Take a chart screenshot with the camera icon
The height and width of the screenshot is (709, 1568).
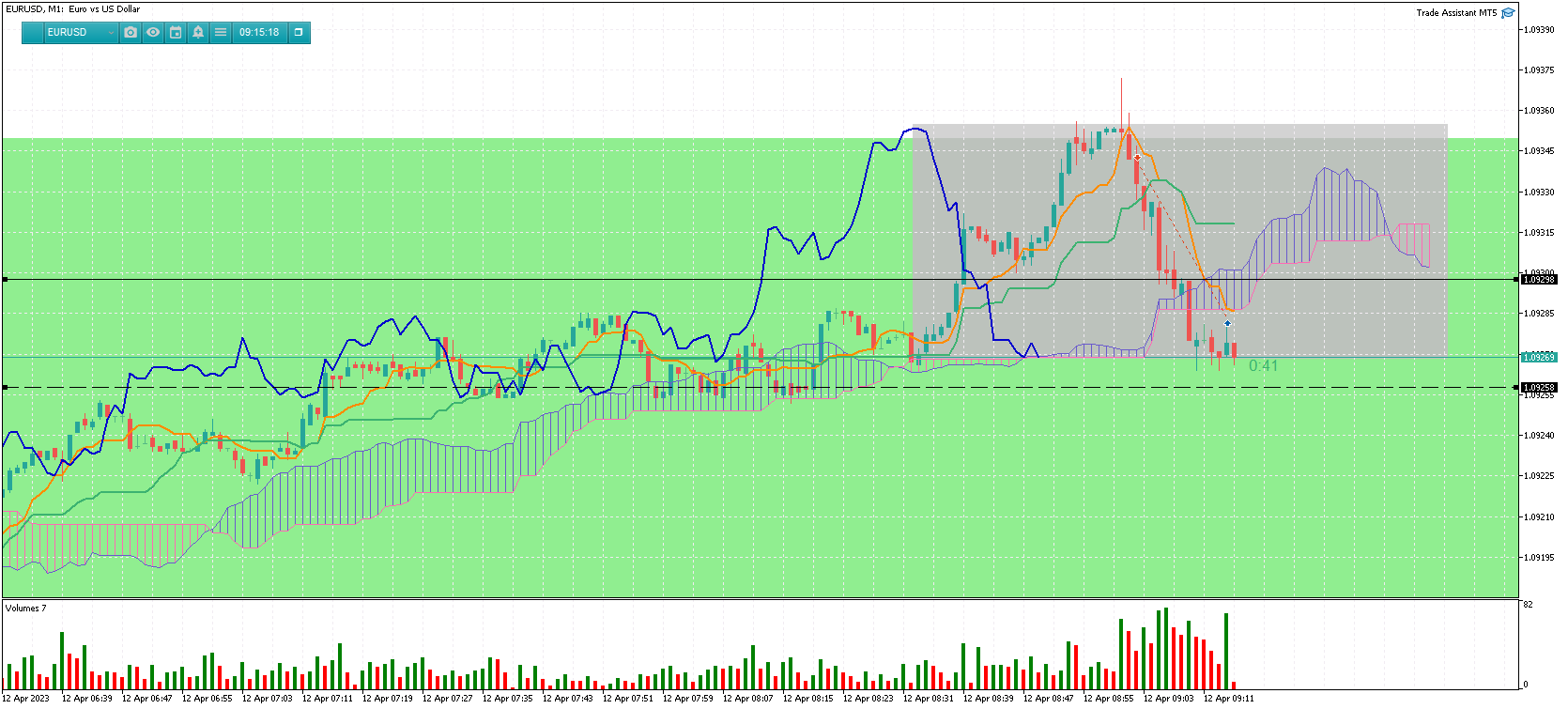pos(131,32)
